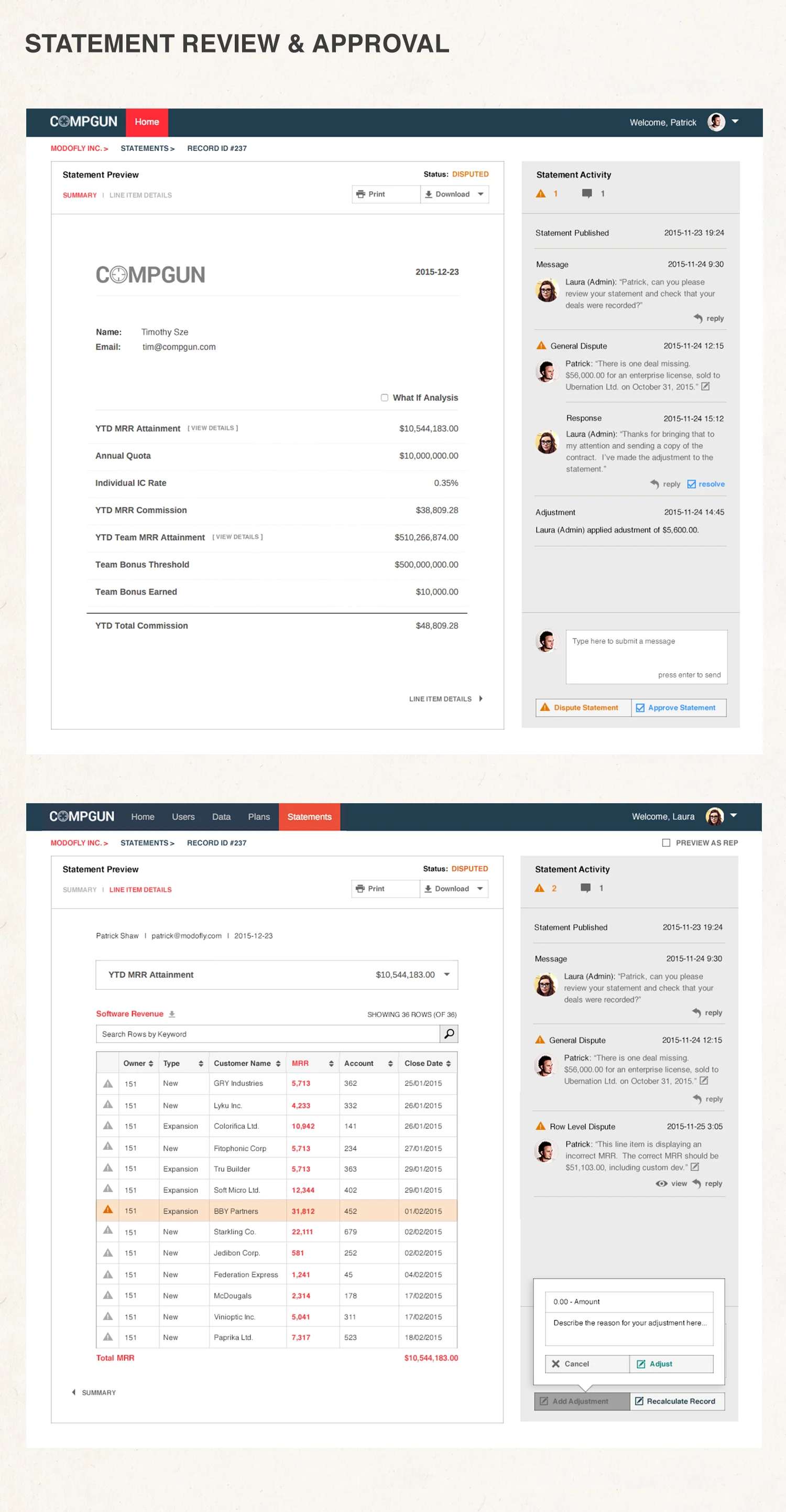Click the dispute warning icon count in upper activity
786x1512 pixels.
(547, 193)
